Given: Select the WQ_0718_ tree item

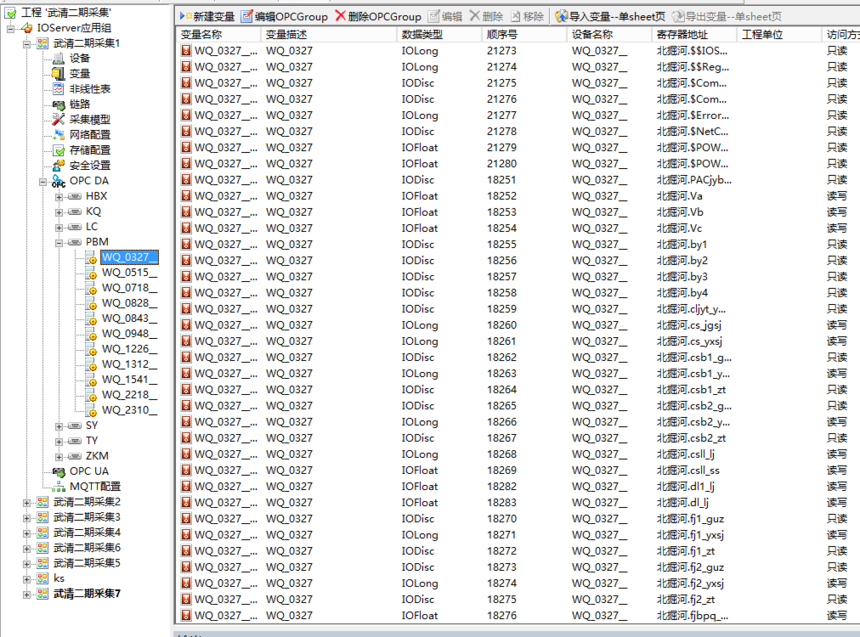Looking at the screenshot, I should (129, 288).
